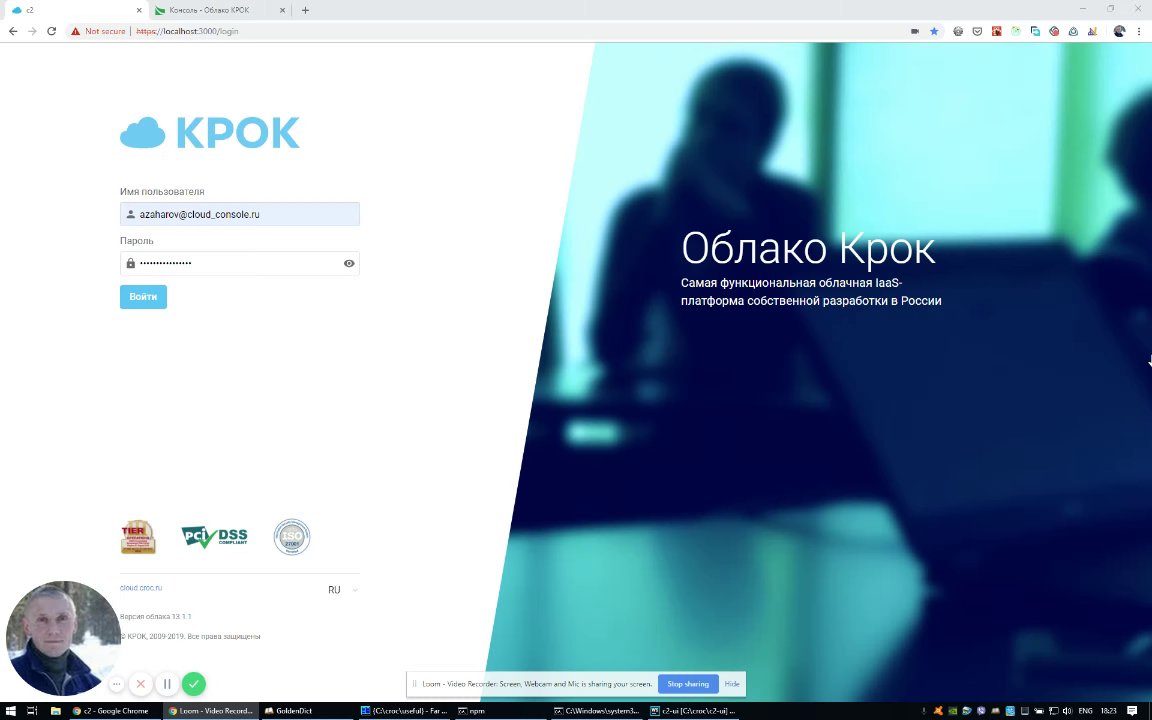Go forward in browser history
Screen dimensions: 1152x720
pos(32,31)
